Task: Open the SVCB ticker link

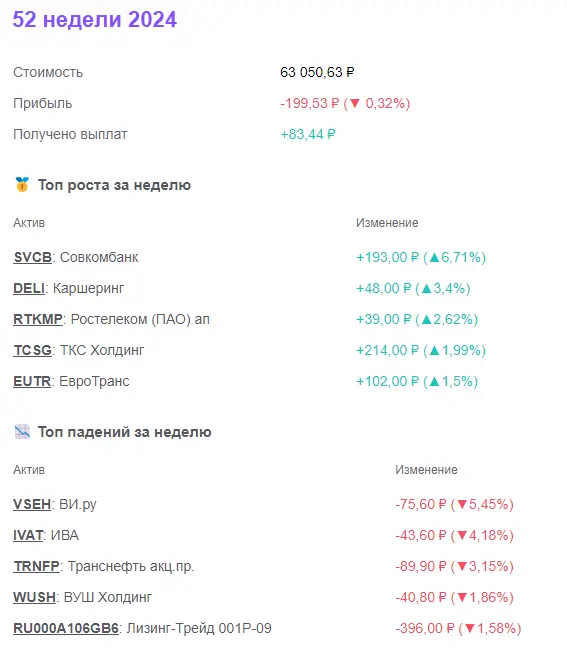Action: coord(33,257)
